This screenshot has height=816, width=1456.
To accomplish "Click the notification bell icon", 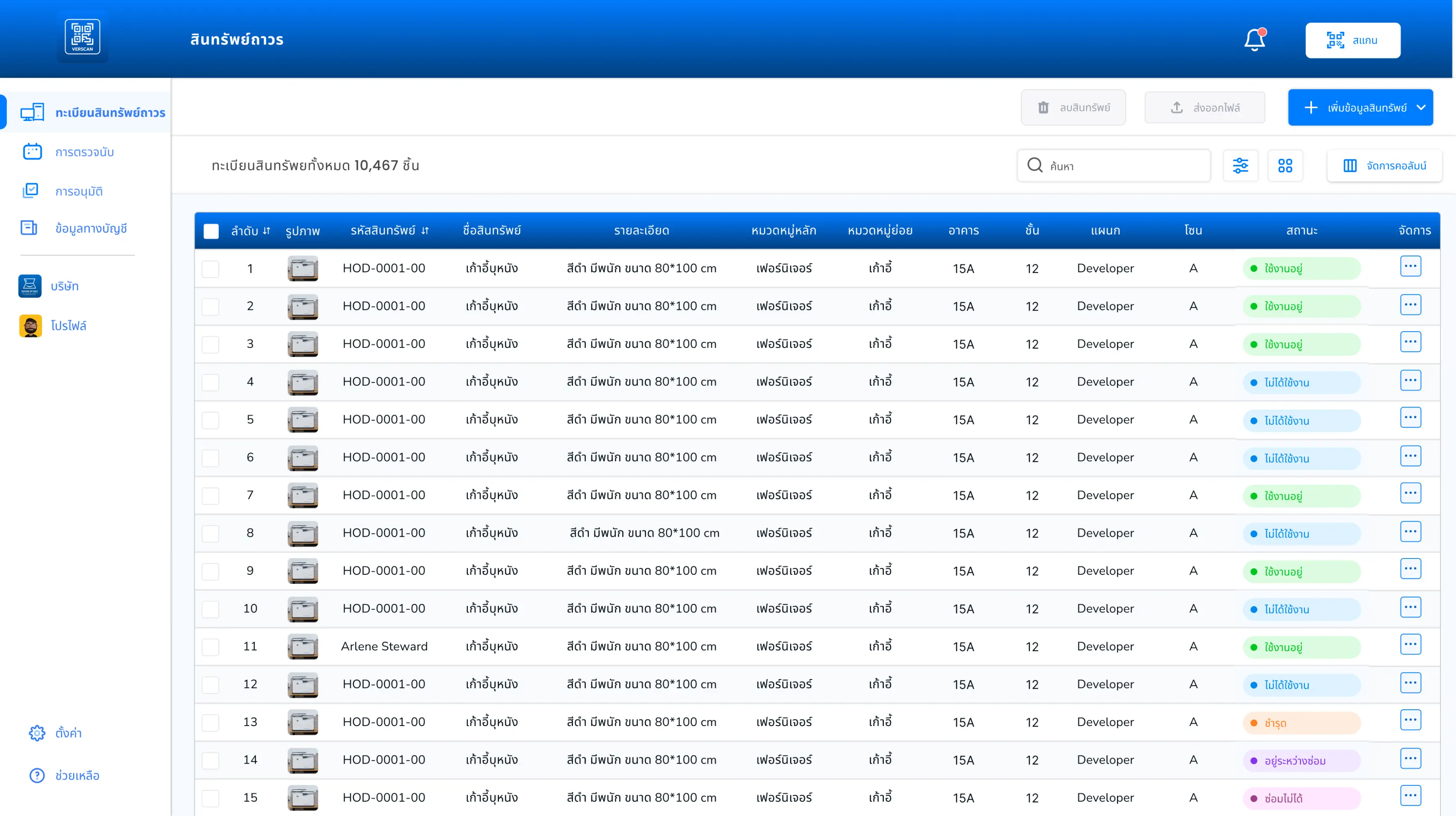I will [x=1254, y=40].
